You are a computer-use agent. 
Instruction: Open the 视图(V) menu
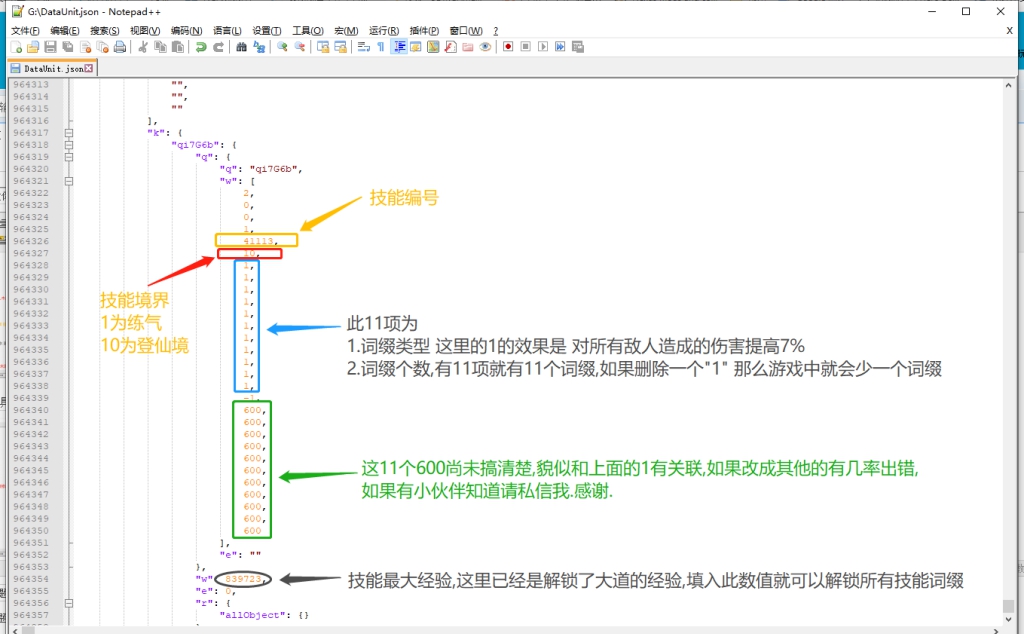tap(145, 31)
